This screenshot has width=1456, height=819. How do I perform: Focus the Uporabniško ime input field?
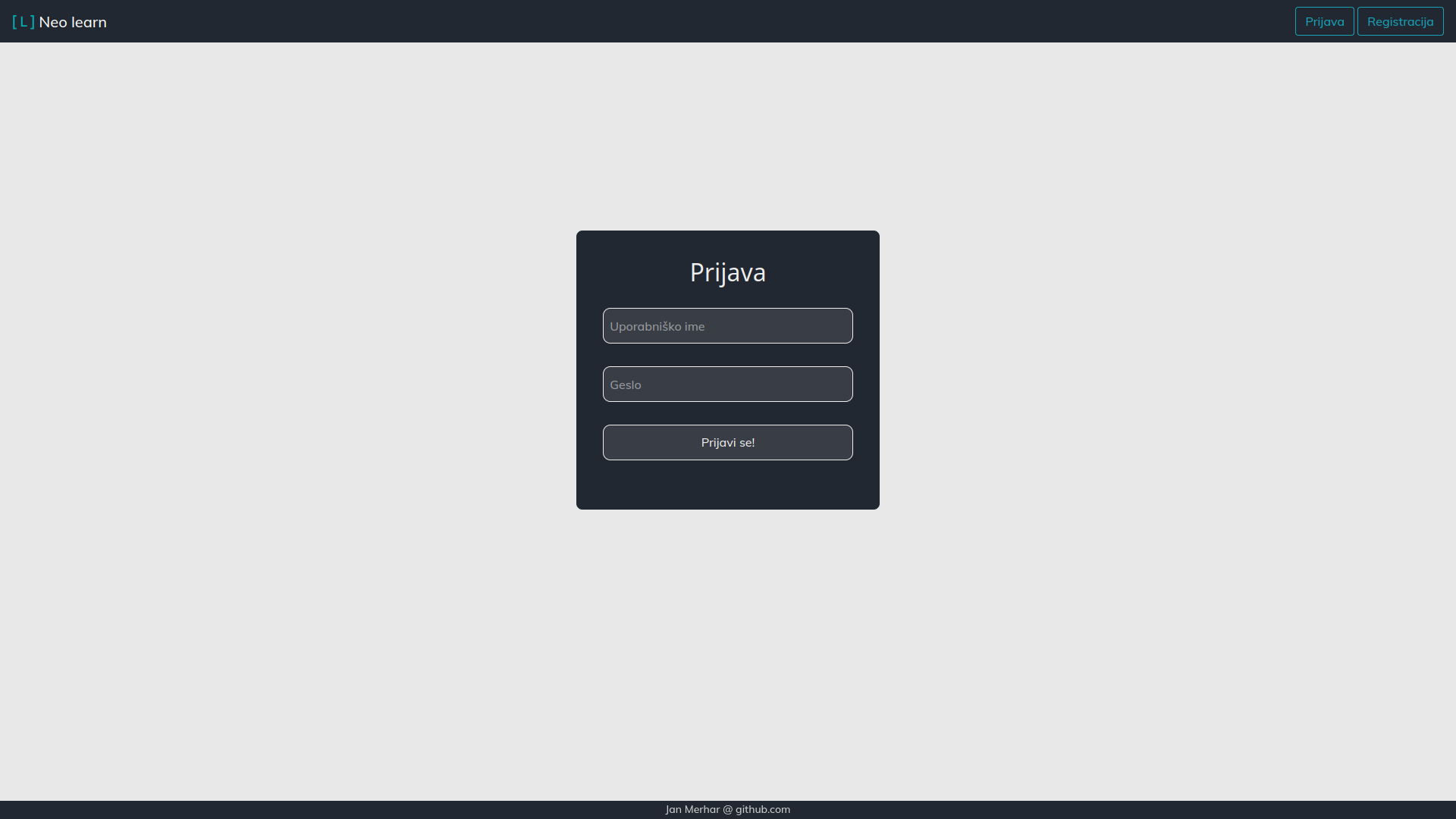[727, 326]
